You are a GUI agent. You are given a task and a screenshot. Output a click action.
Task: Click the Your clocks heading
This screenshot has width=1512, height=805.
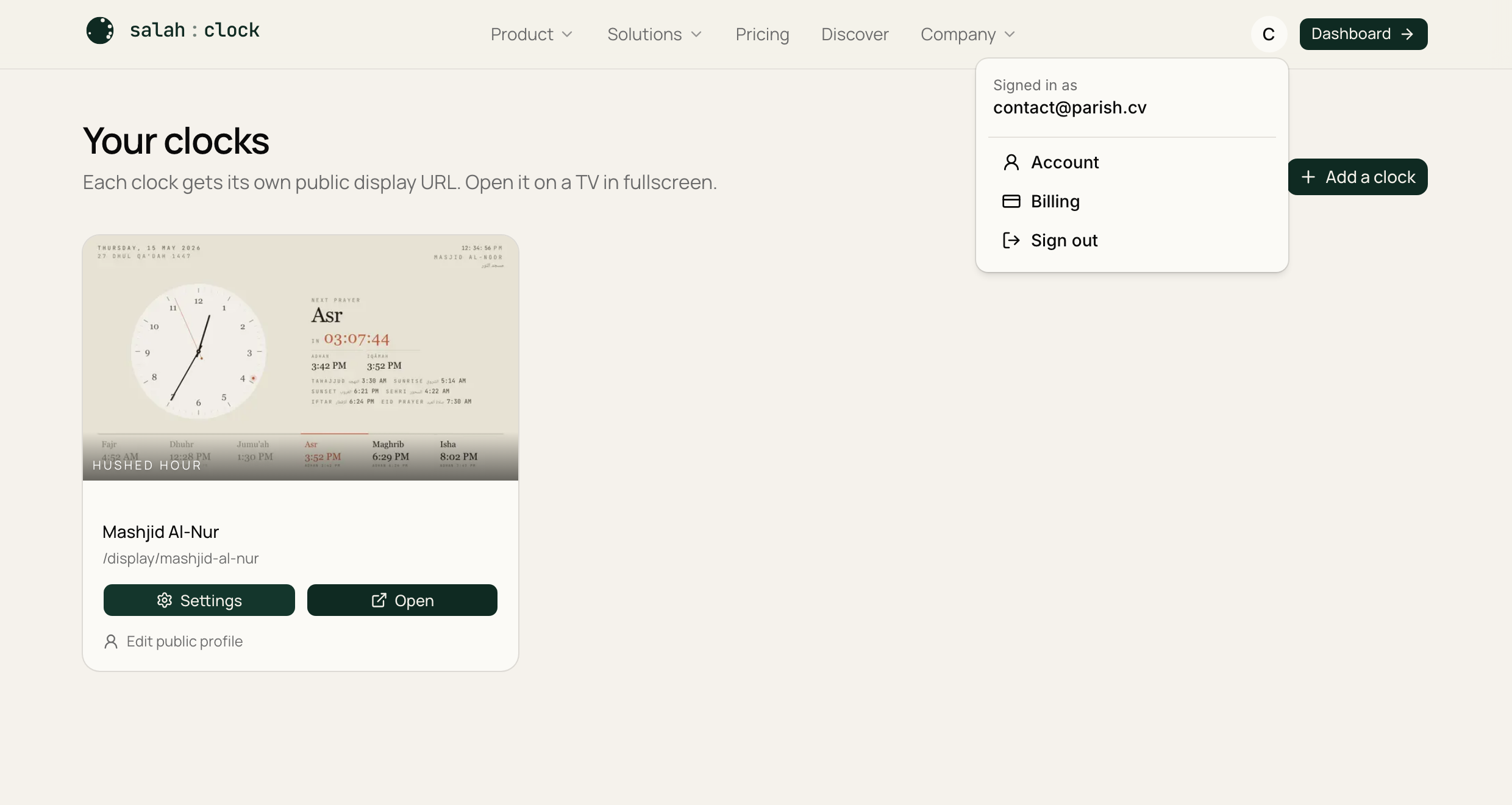[x=176, y=141]
